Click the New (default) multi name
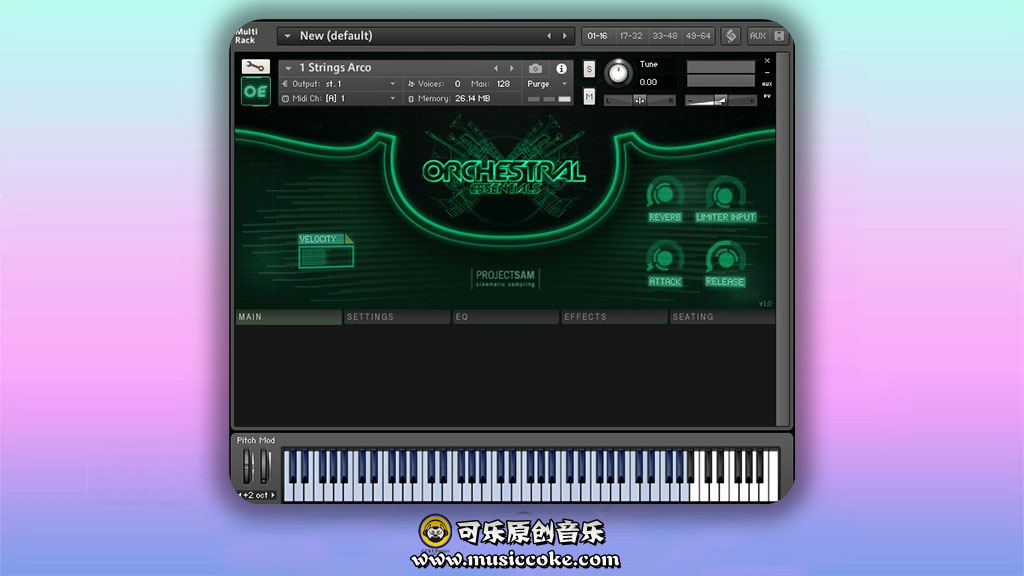This screenshot has width=1024, height=576. (x=336, y=36)
